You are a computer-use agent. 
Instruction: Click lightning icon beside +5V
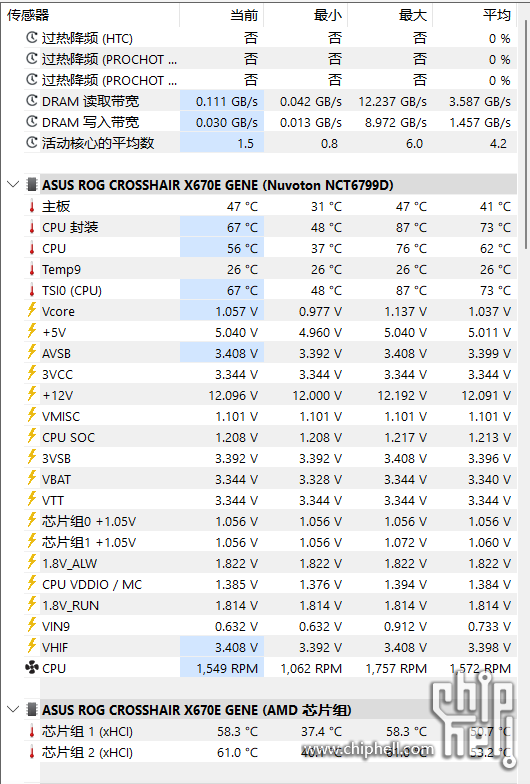[x=32, y=332]
